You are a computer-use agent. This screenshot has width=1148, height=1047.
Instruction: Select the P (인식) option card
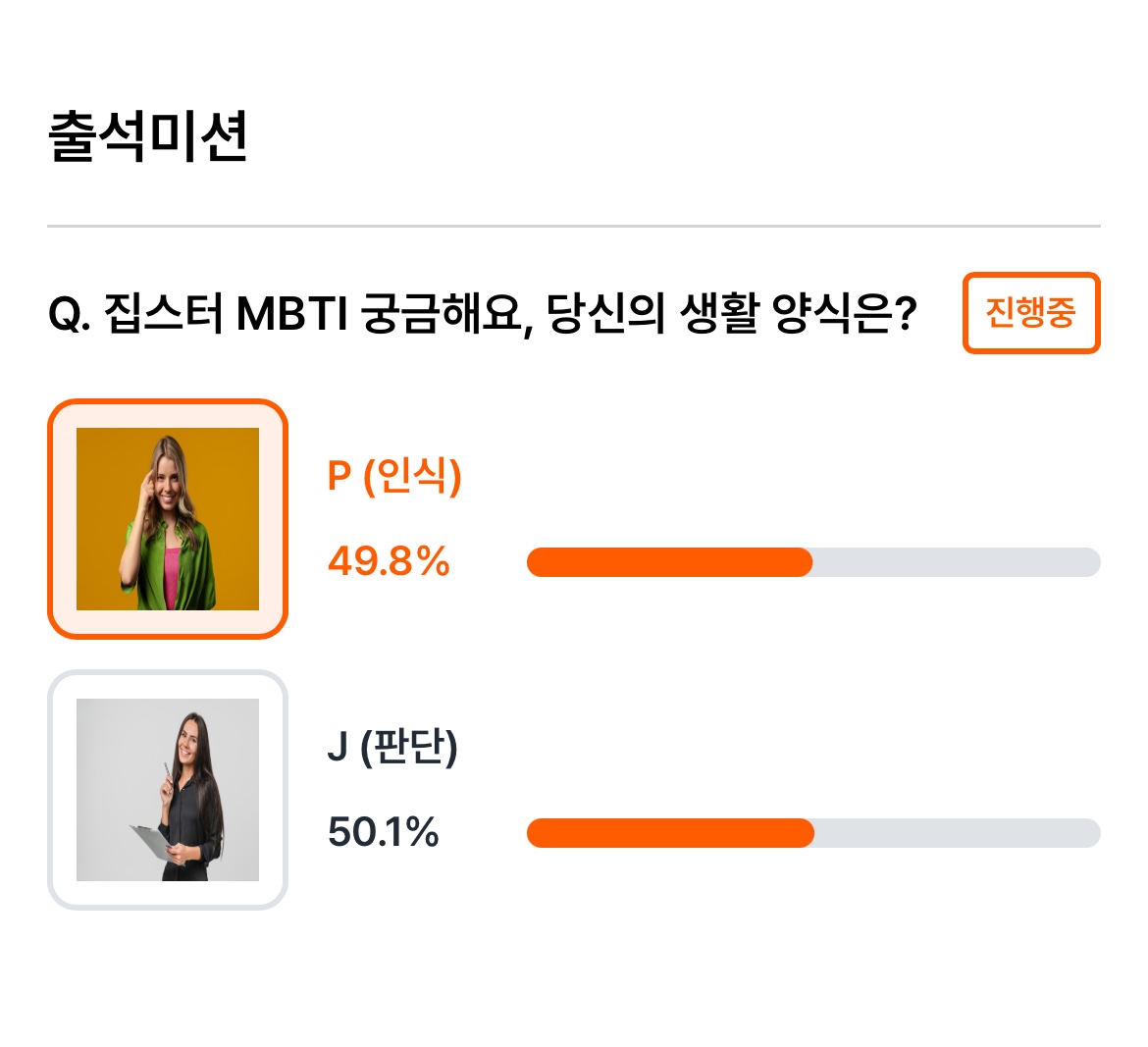coord(168,518)
